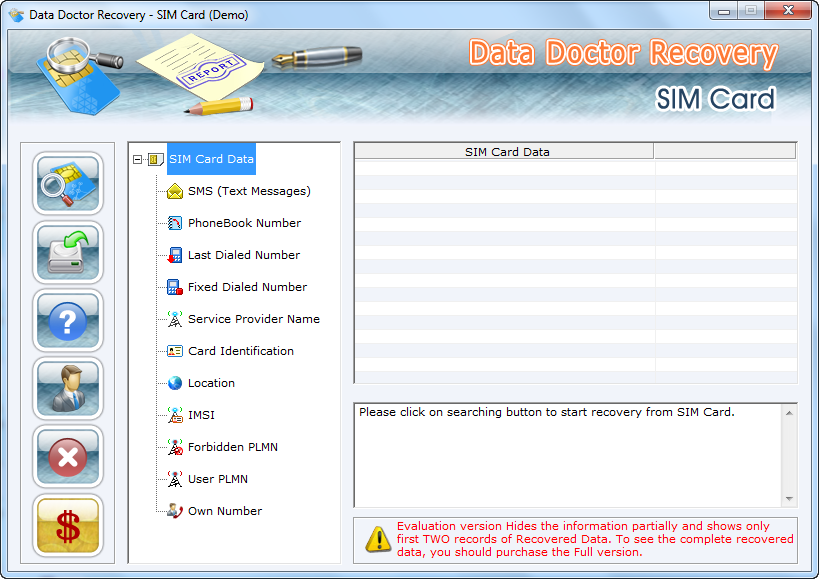Image resolution: width=819 pixels, height=579 pixels.
Task: Open Service Provider Name entry
Action: click(x=254, y=319)
